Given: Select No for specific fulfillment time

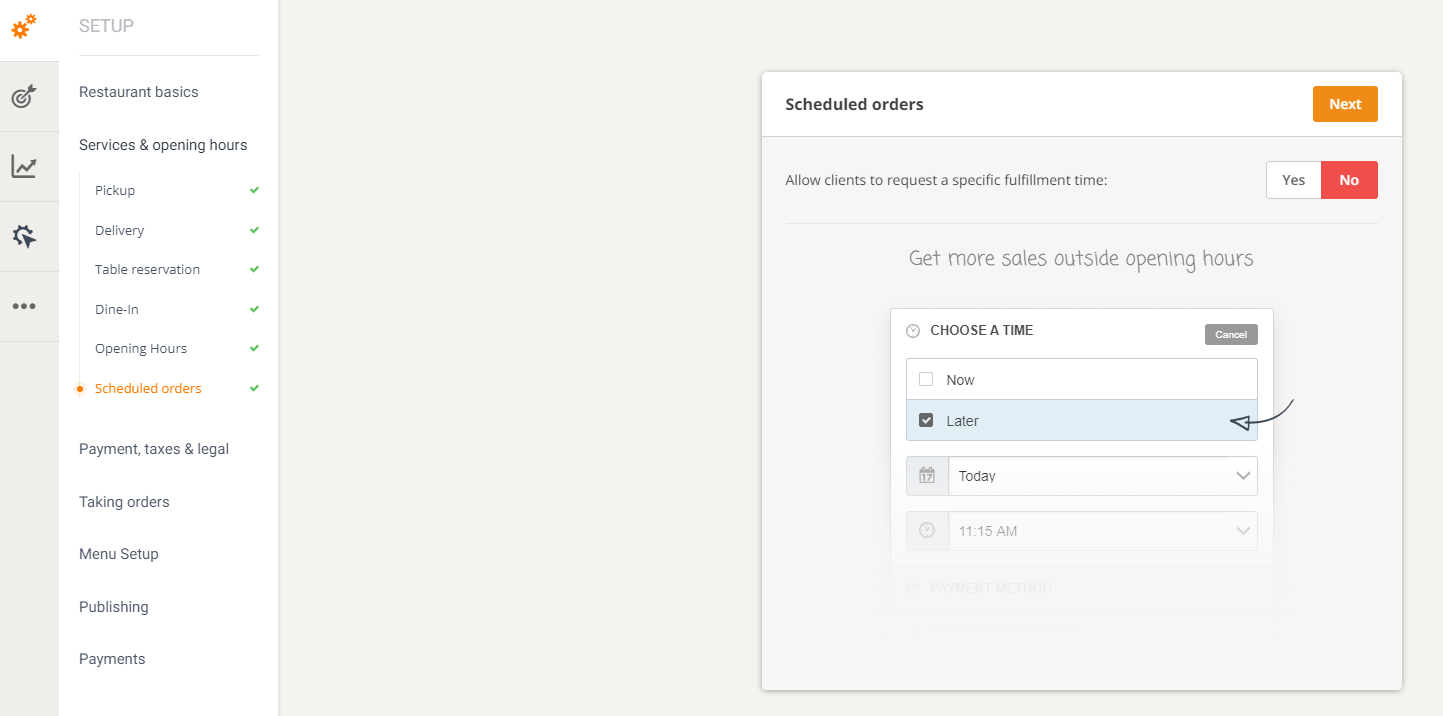Looking at the screenshot, I should coord(1349,180).
